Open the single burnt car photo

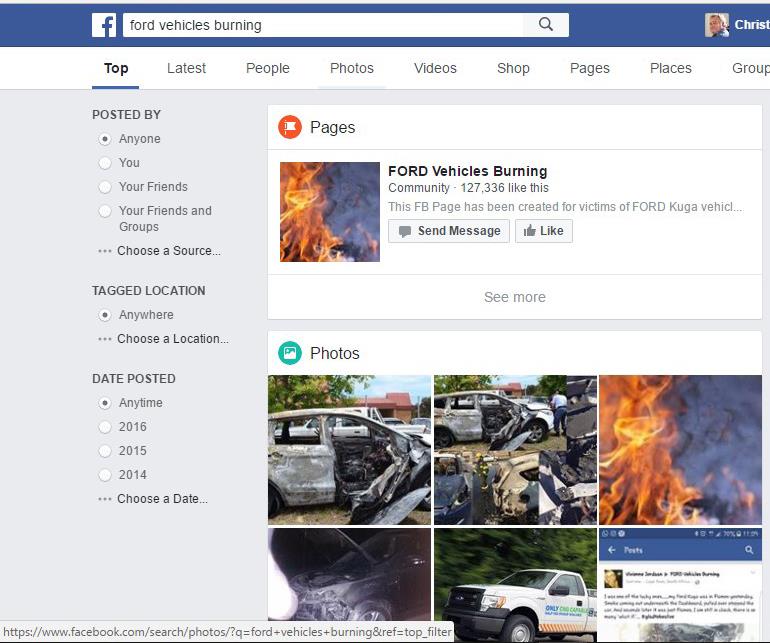click(349, 450)
